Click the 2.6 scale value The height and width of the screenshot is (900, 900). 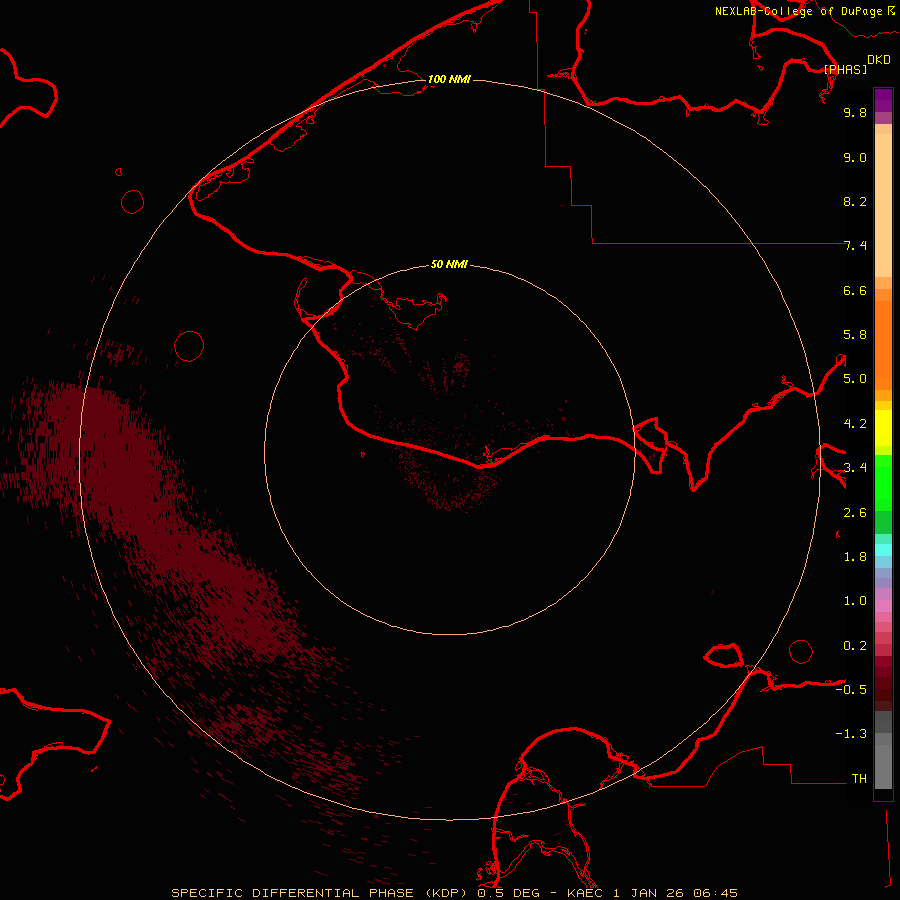[855, 513]
